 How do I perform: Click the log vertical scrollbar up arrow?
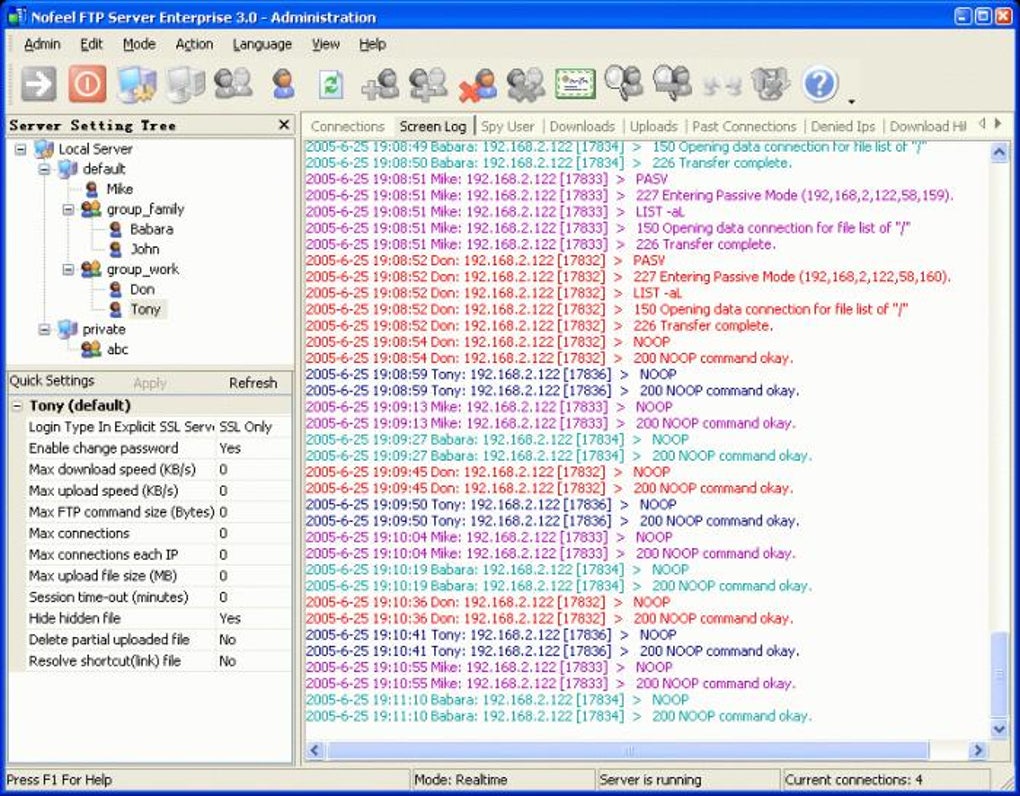coord(999,153)
